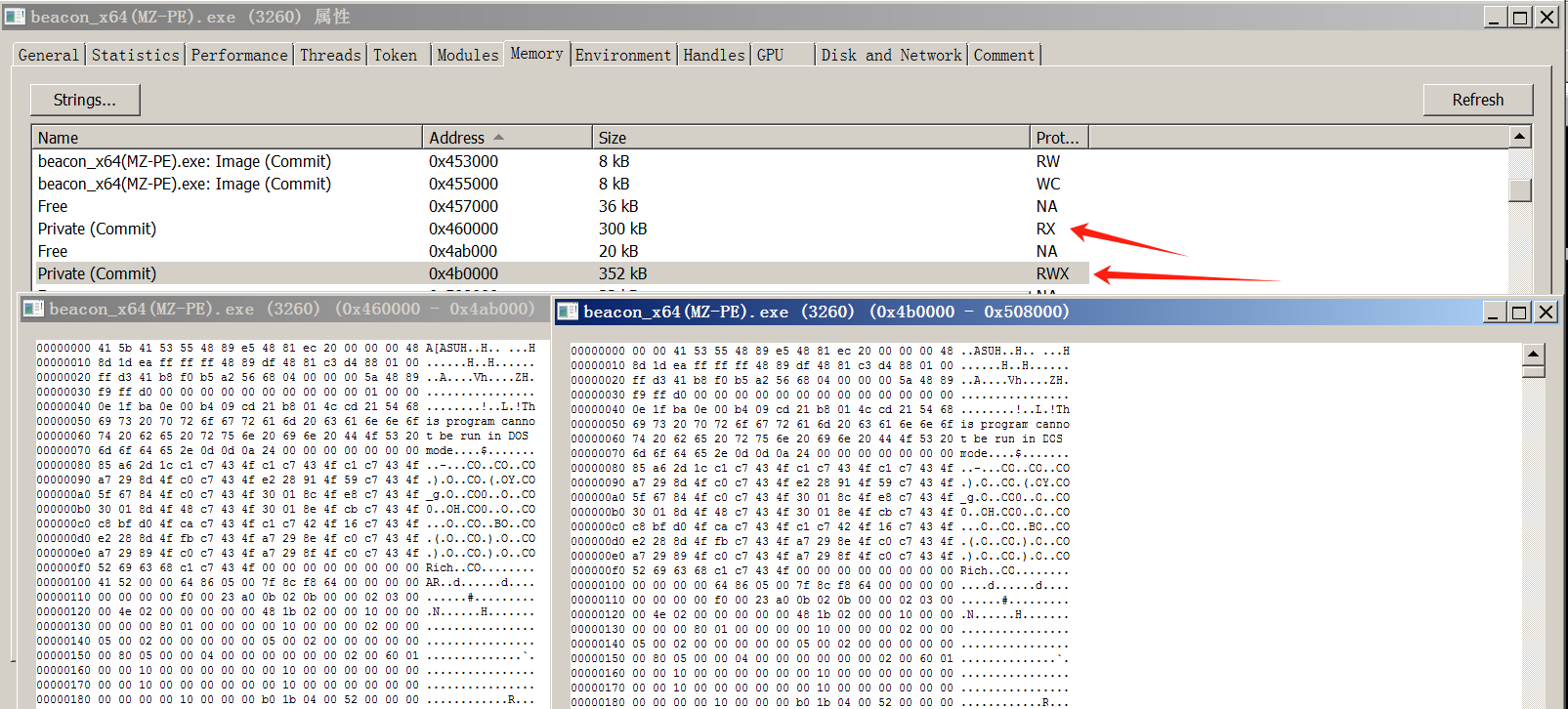Maximize the 0x4b0000 hex viewer window
1568x709 pixels.
click(x=1519, y=312)
